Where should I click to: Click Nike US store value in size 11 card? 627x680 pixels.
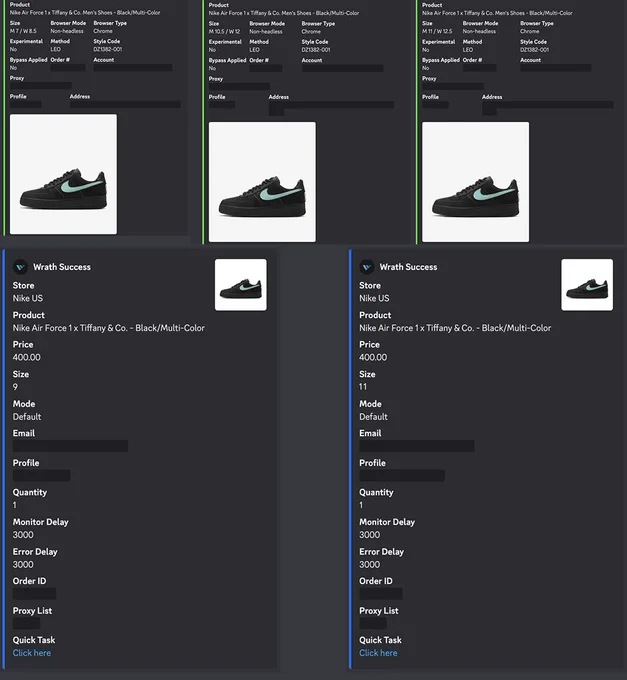pos(374,298)
